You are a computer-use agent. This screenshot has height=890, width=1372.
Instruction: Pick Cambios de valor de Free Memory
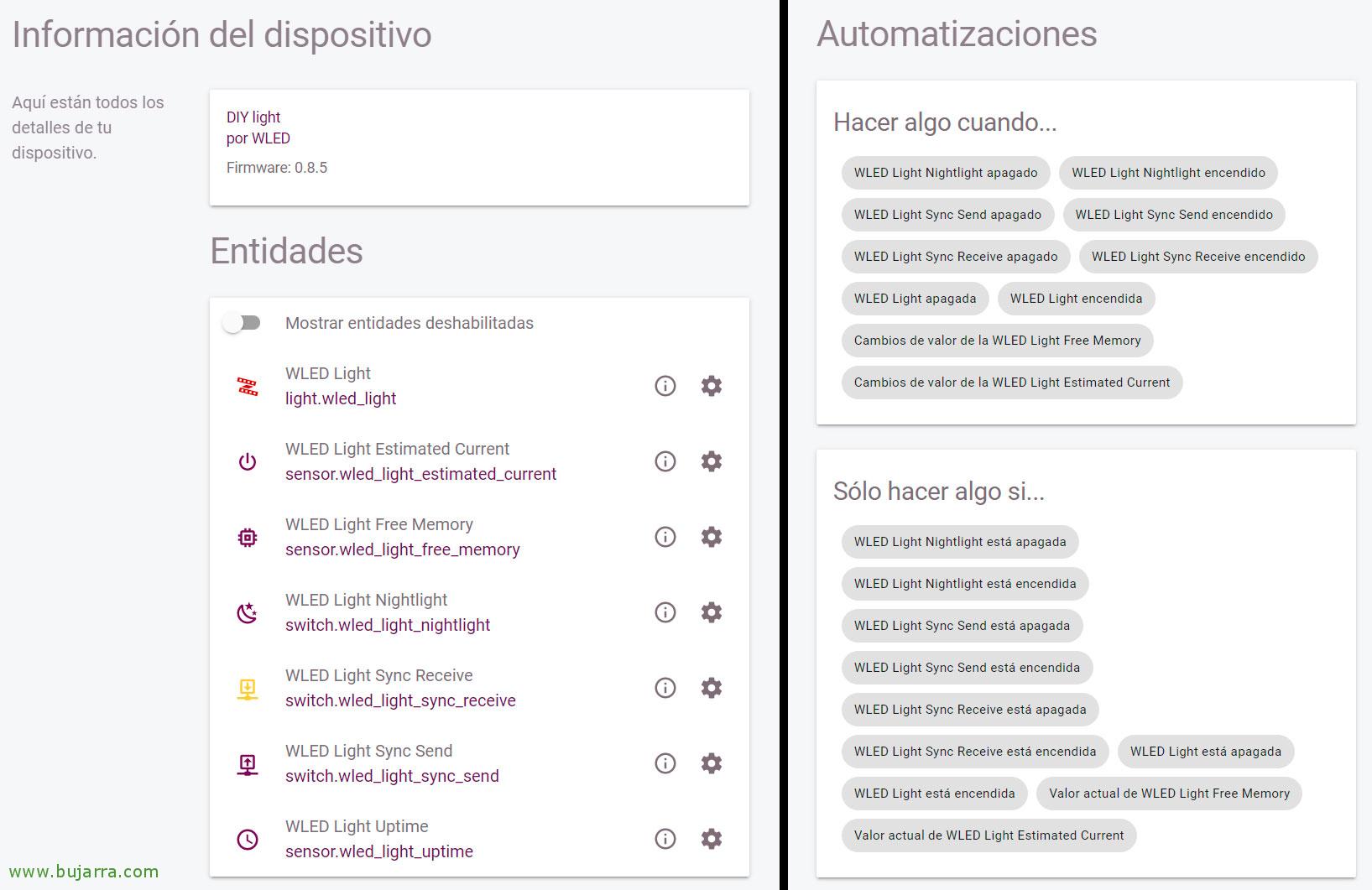pyautogui.click(x=997, y=341)
